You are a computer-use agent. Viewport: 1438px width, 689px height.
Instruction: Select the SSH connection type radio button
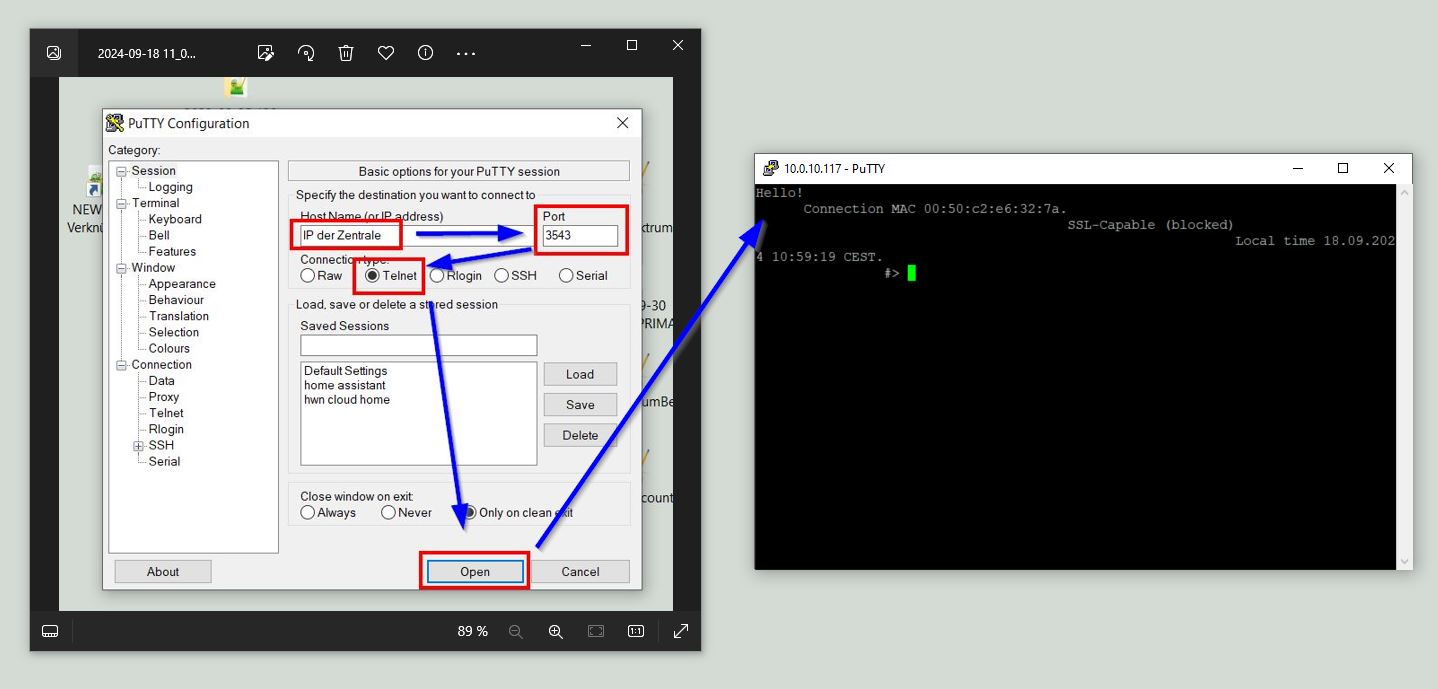pos(503,276)
